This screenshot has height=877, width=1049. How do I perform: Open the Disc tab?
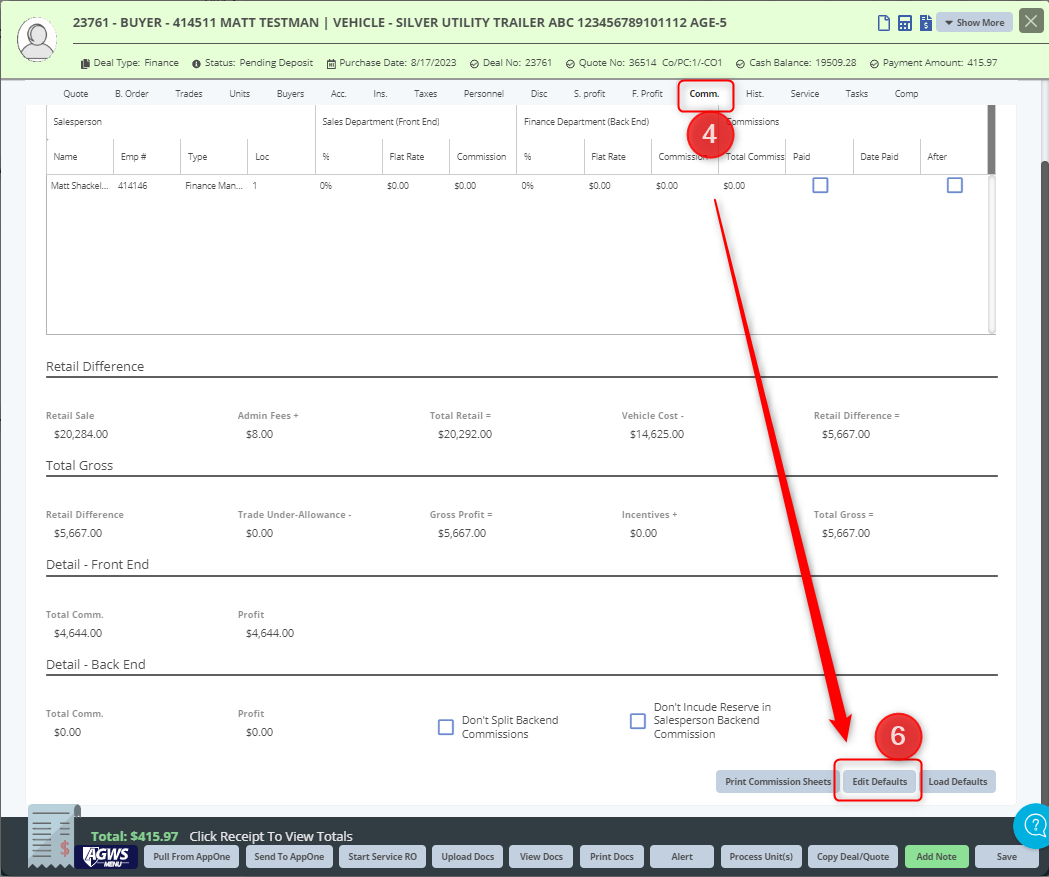point(539,94)
